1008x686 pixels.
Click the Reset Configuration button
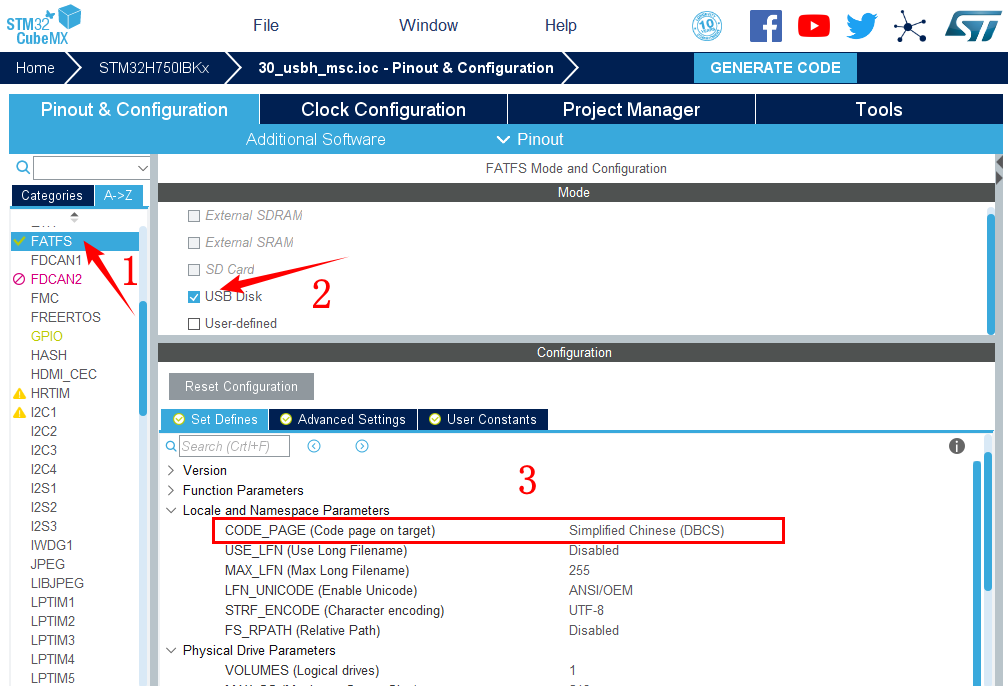[x=241, y=386]
